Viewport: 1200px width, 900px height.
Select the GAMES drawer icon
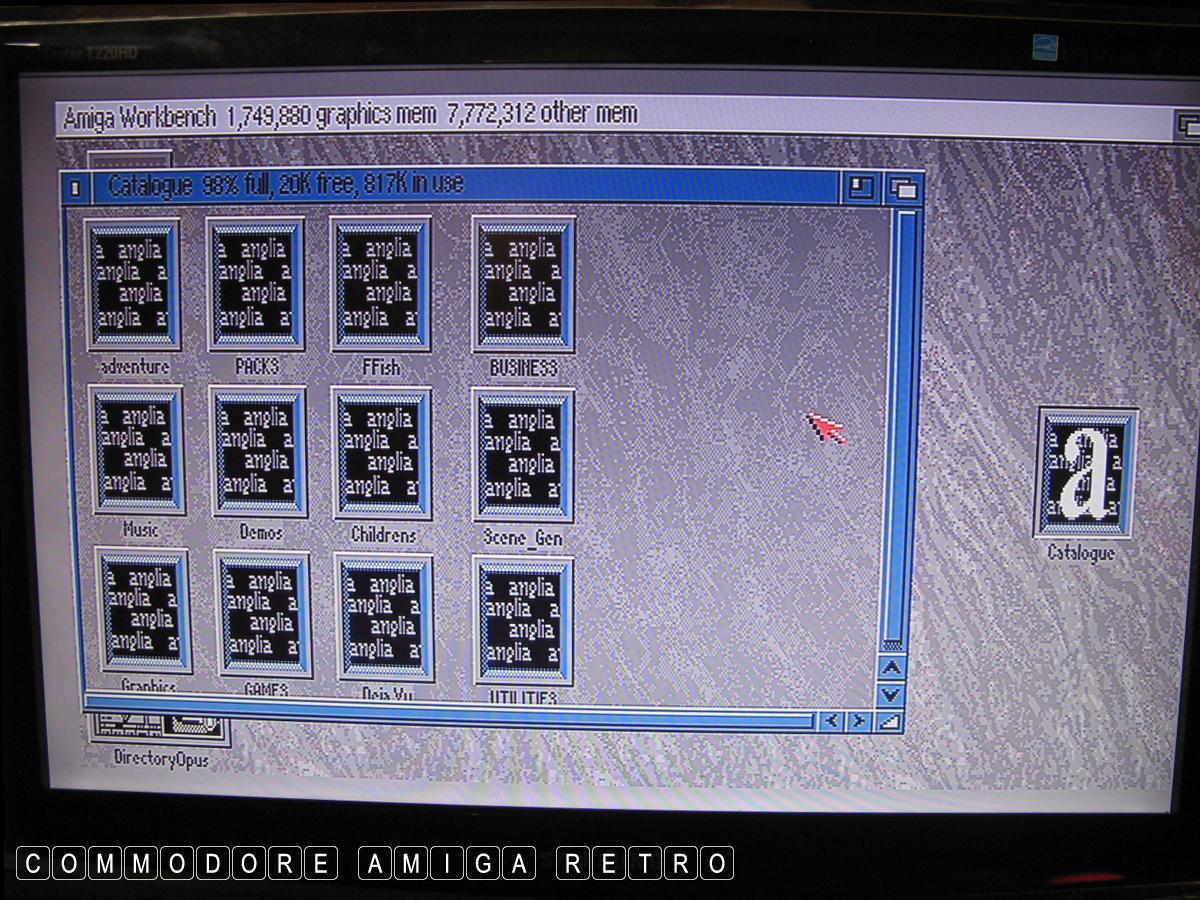pyautogui.click(x=264, y=614)
